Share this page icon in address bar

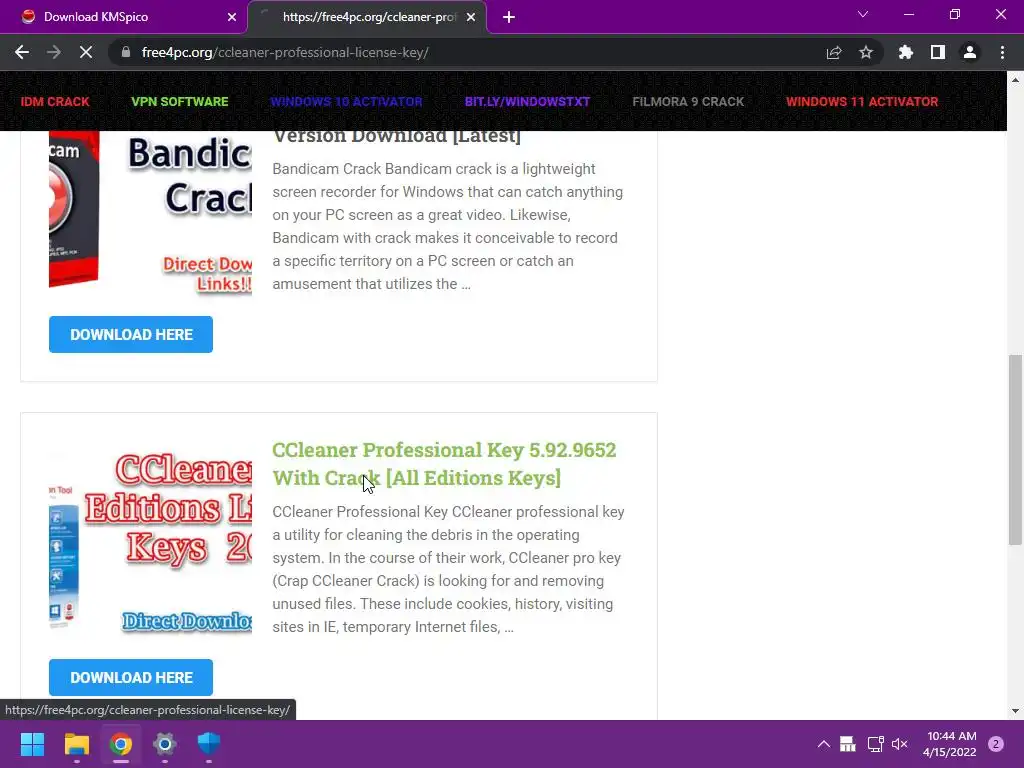[x=834, y=53]
